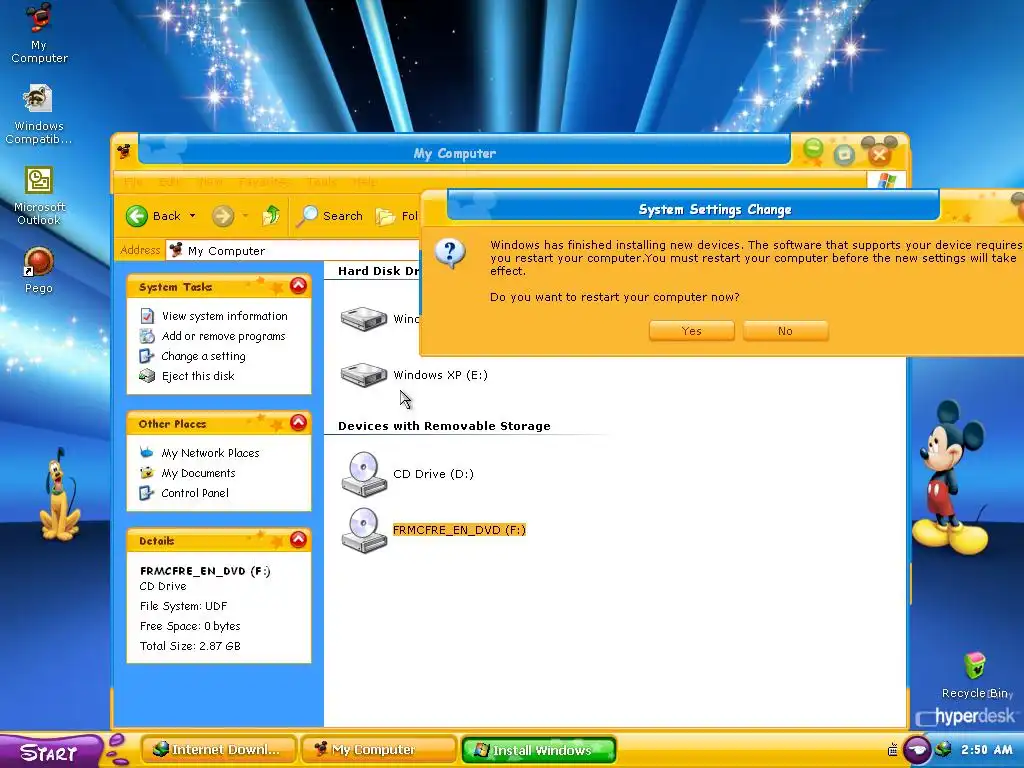The width and height of the screenshot is (1024, 768).
Task: Click Eject this disk
Action: click(198, 376)
